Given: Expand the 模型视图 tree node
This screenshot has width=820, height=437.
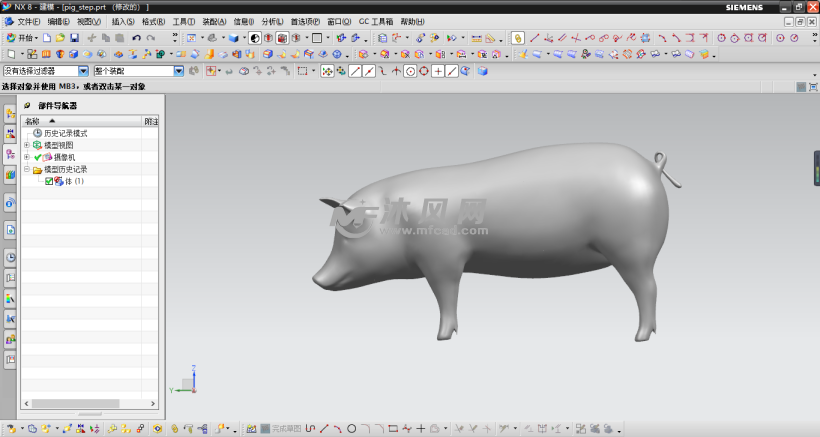Looking at the screenshot, I should (x=26, y=145).
